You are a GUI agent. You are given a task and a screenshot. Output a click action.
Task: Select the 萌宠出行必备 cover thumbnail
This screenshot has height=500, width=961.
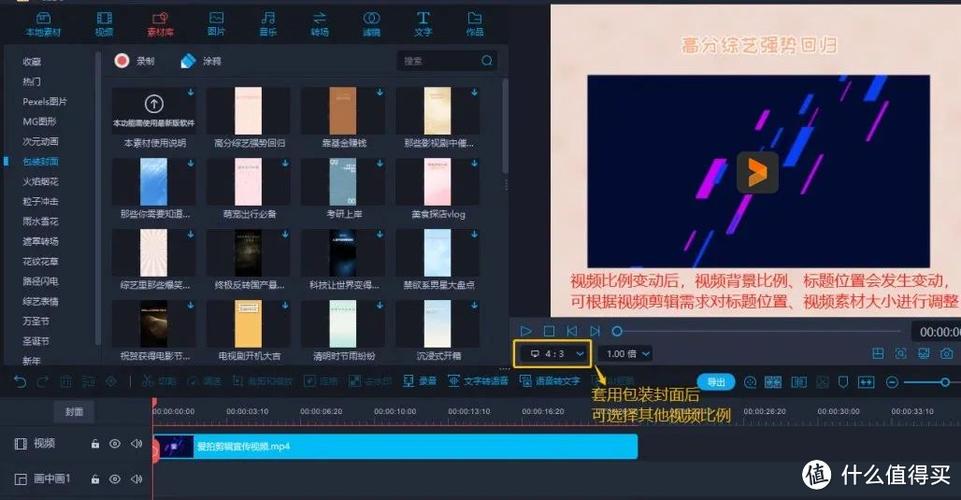[x=248, y=182]
